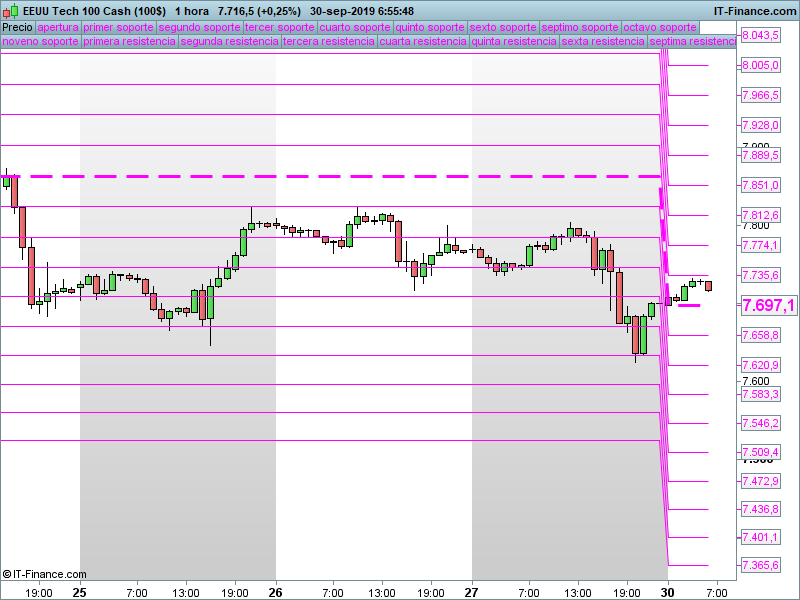Select the noveno soporte label
Viewport: 800px width, 600px height.
(x=41, y=41)
